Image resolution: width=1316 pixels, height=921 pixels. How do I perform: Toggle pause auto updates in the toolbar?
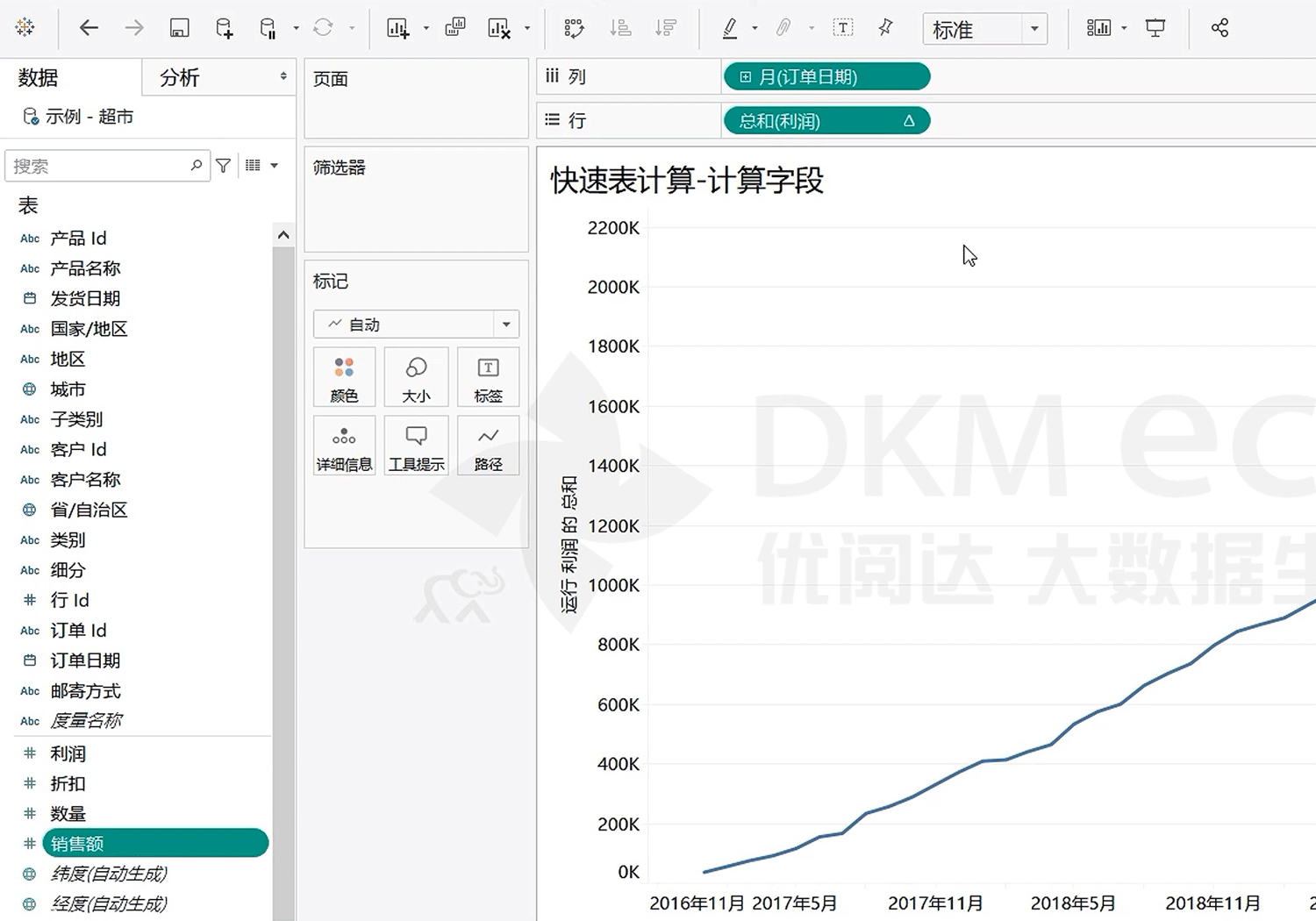[268, 28]
